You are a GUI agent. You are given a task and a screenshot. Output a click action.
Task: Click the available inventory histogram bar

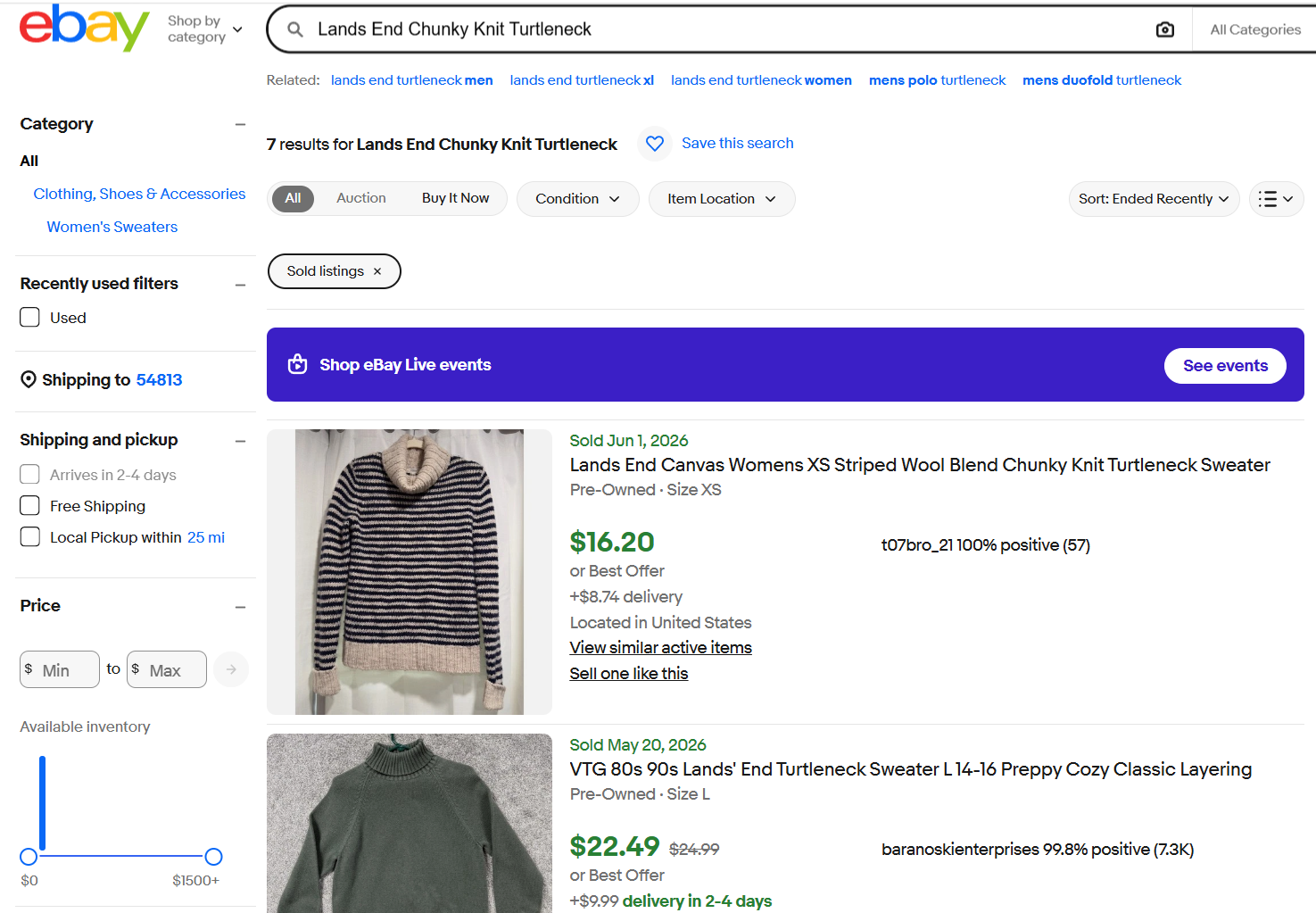(42, 803)
